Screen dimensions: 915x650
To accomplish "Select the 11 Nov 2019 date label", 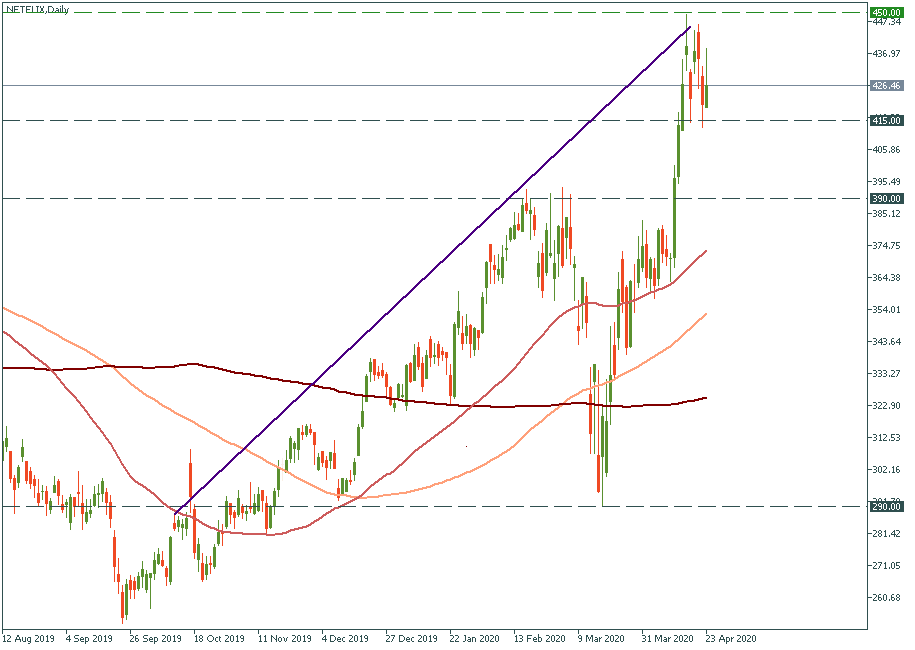I will [x=283, y=637].
